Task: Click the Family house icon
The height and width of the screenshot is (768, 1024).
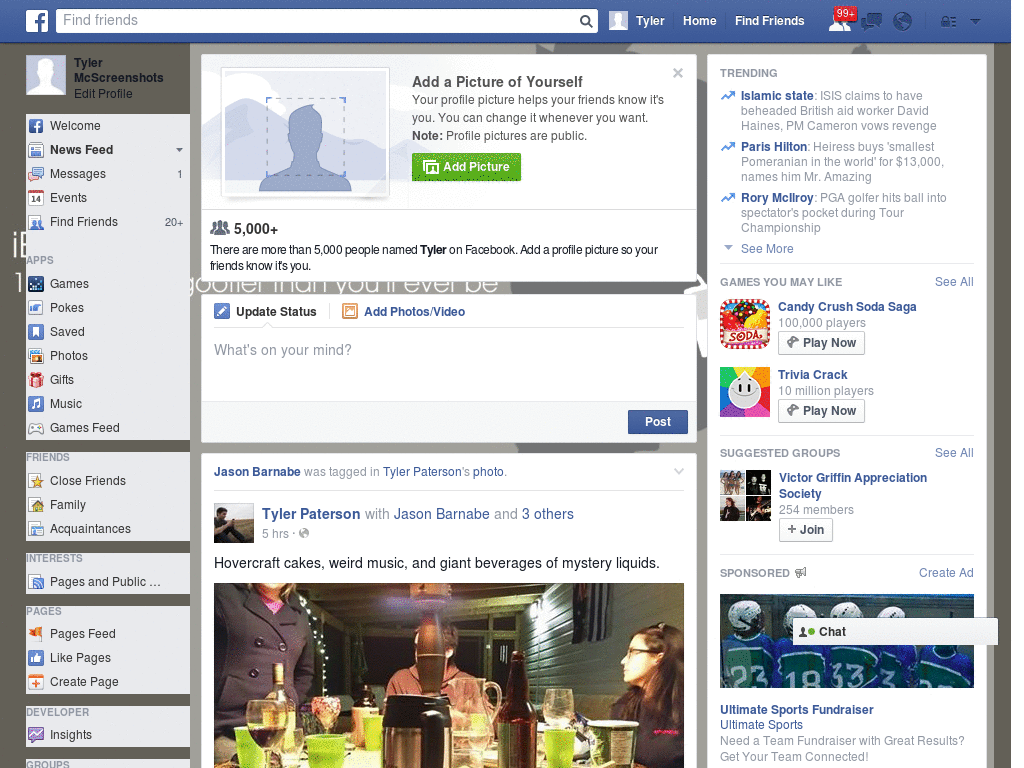Action: tap(36, 505)
